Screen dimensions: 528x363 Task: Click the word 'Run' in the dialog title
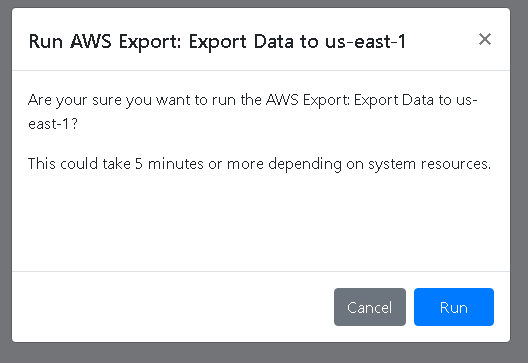click(x=46, y=42)
